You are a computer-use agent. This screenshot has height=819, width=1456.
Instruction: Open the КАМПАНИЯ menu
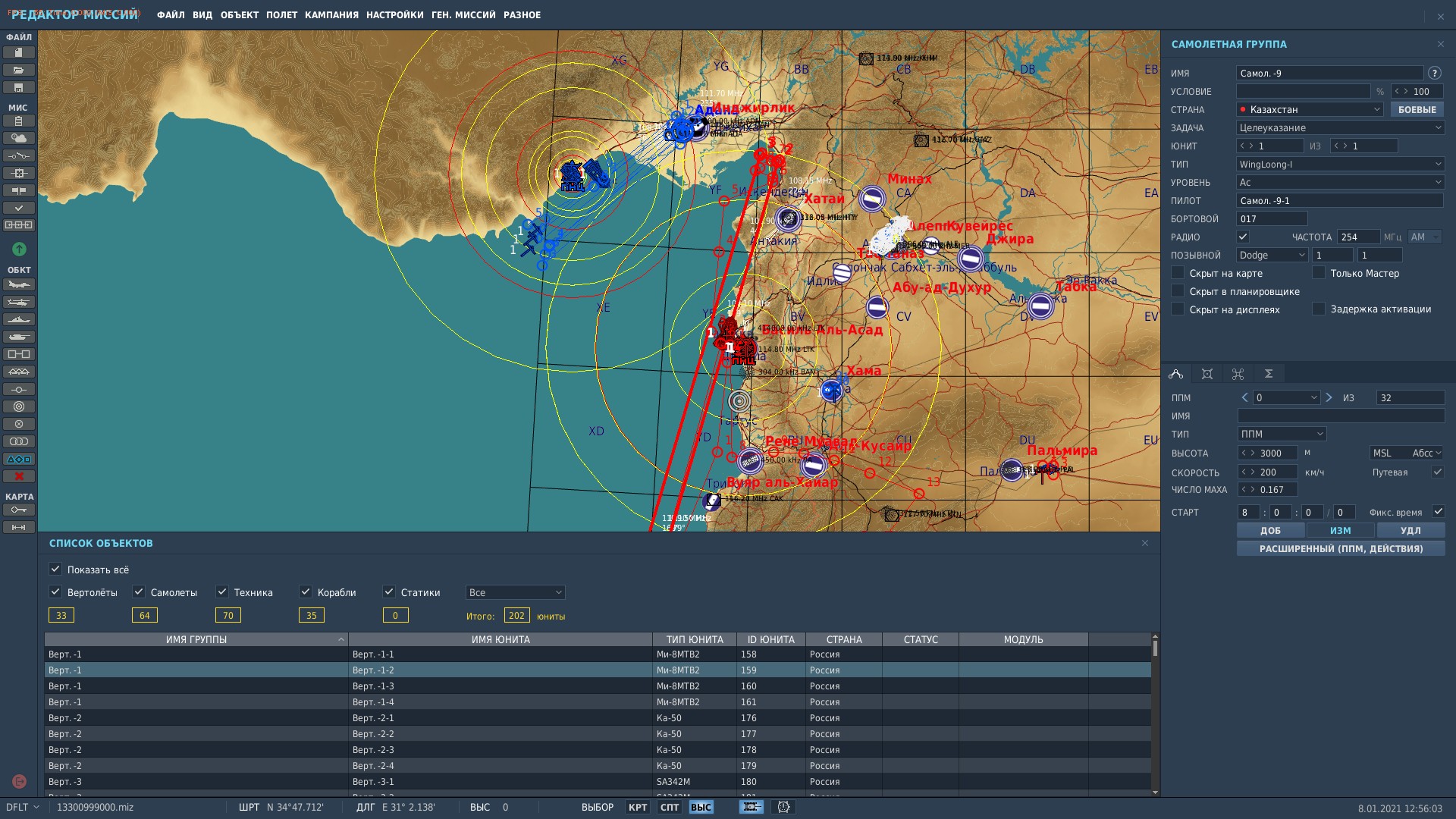tap(331, 15)
